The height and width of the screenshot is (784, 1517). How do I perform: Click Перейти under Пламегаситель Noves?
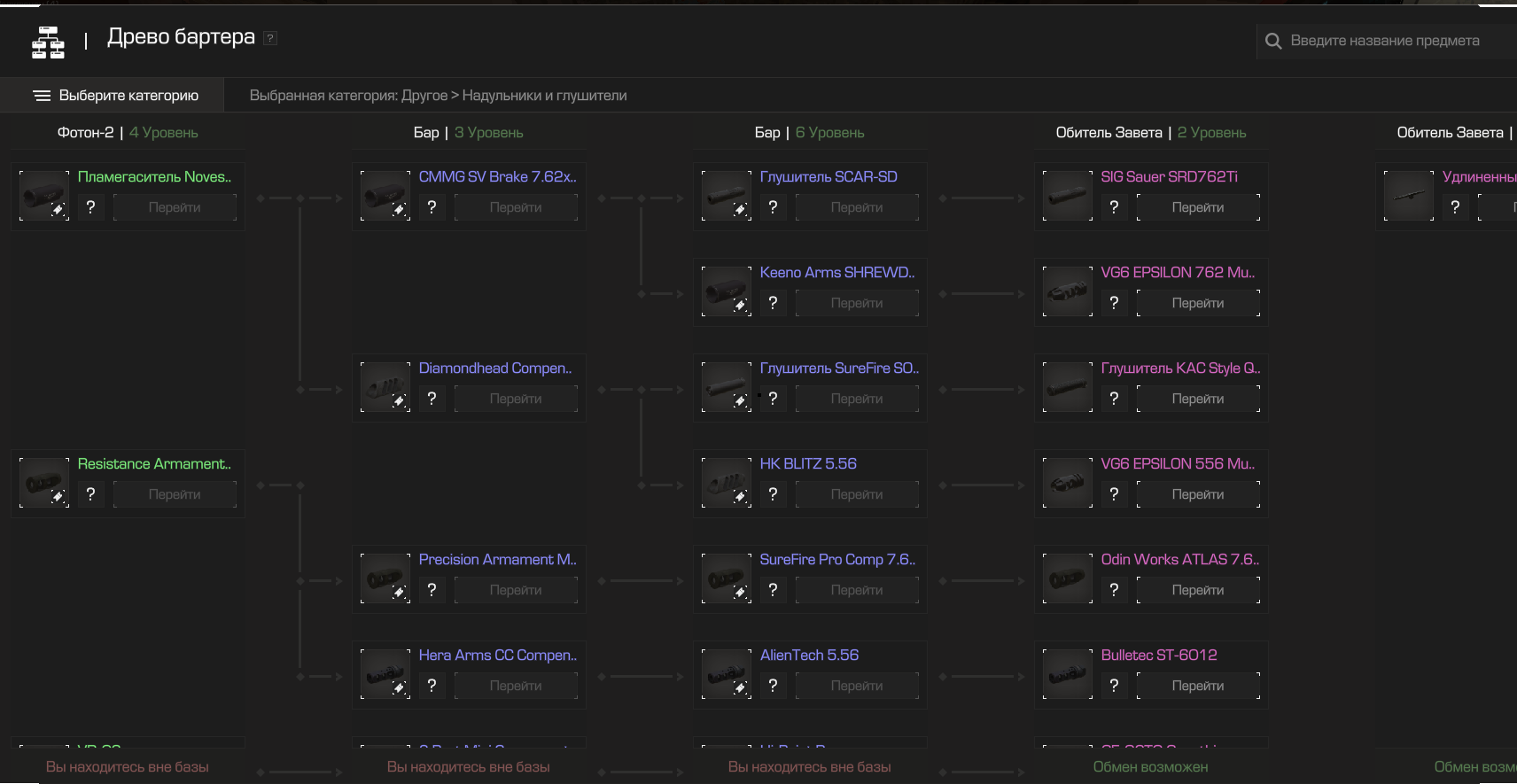[175, 207]
